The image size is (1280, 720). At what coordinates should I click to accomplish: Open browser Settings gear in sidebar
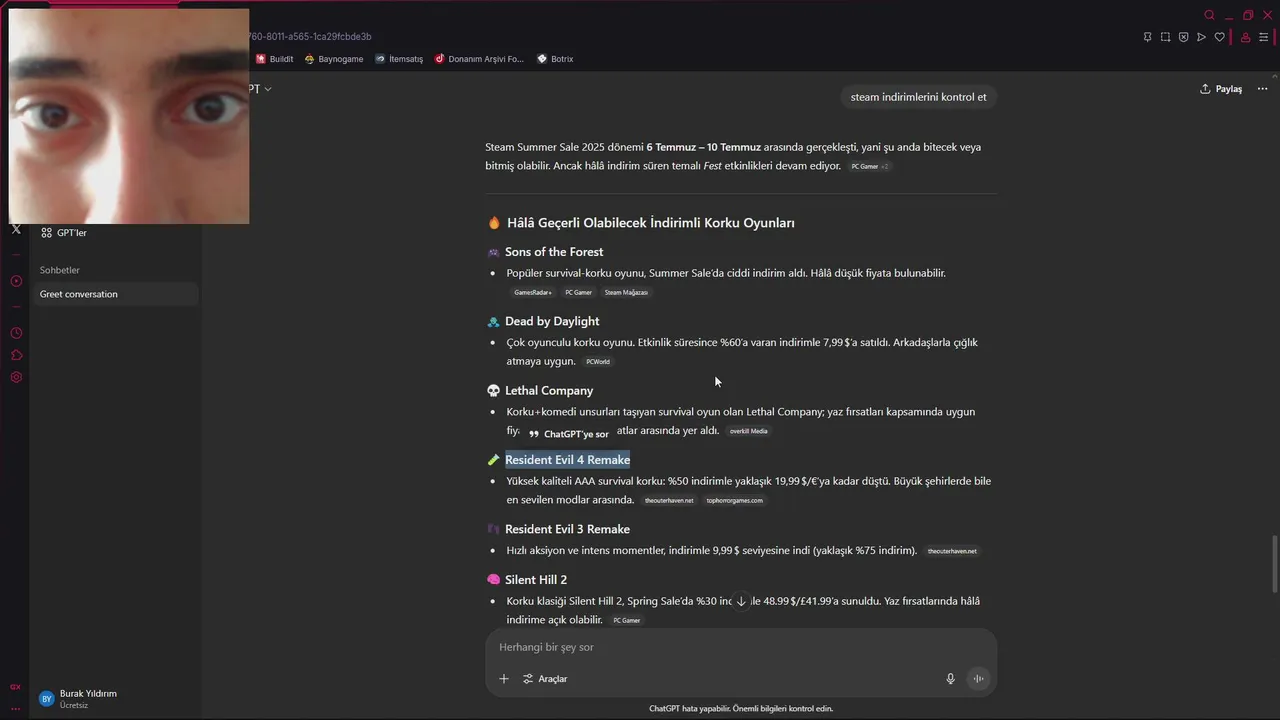pyautogui.click(x=16, y=377)
